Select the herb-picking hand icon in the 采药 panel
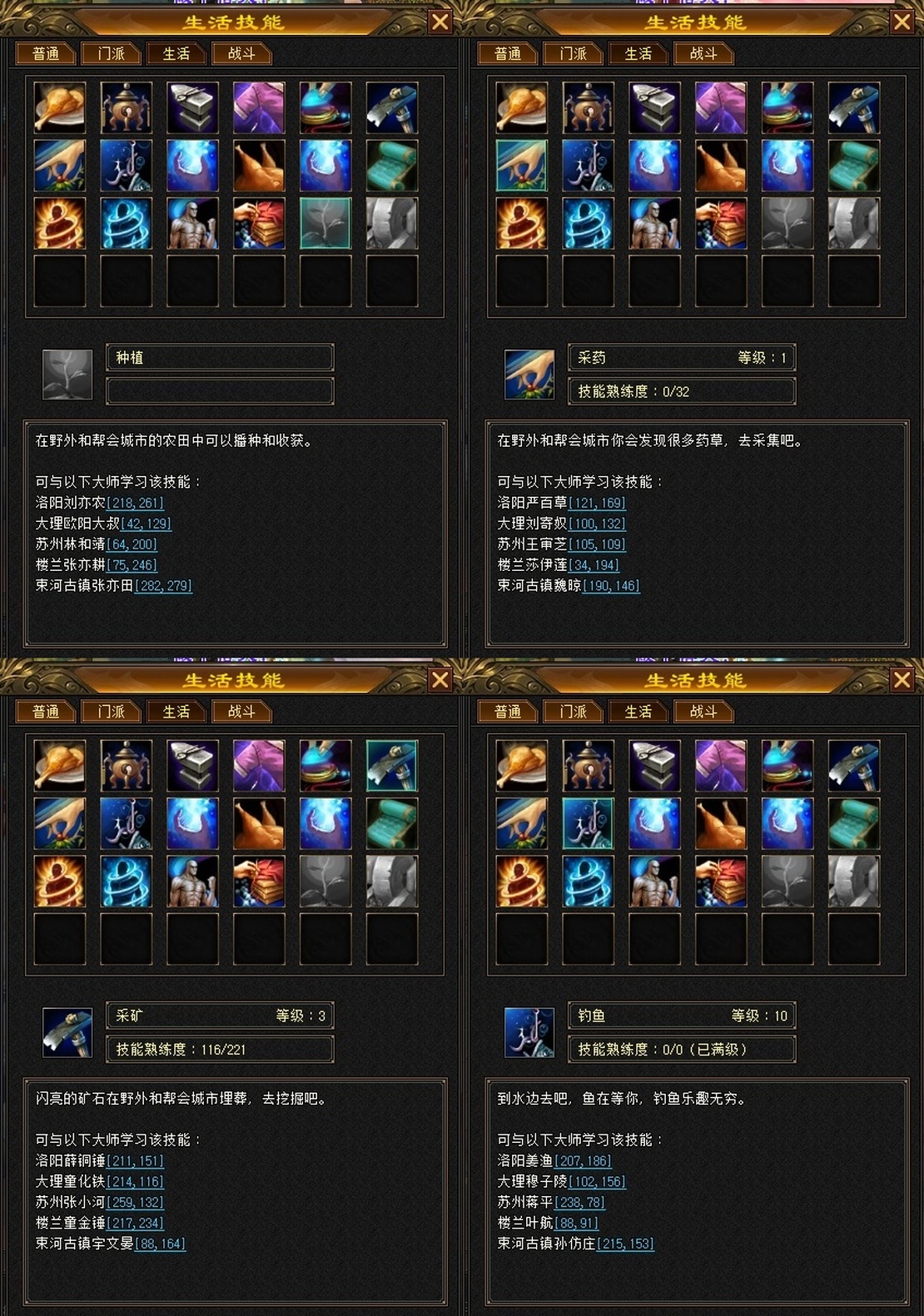The height and width of the screenshot is (1316, 924). click(522, 165)
